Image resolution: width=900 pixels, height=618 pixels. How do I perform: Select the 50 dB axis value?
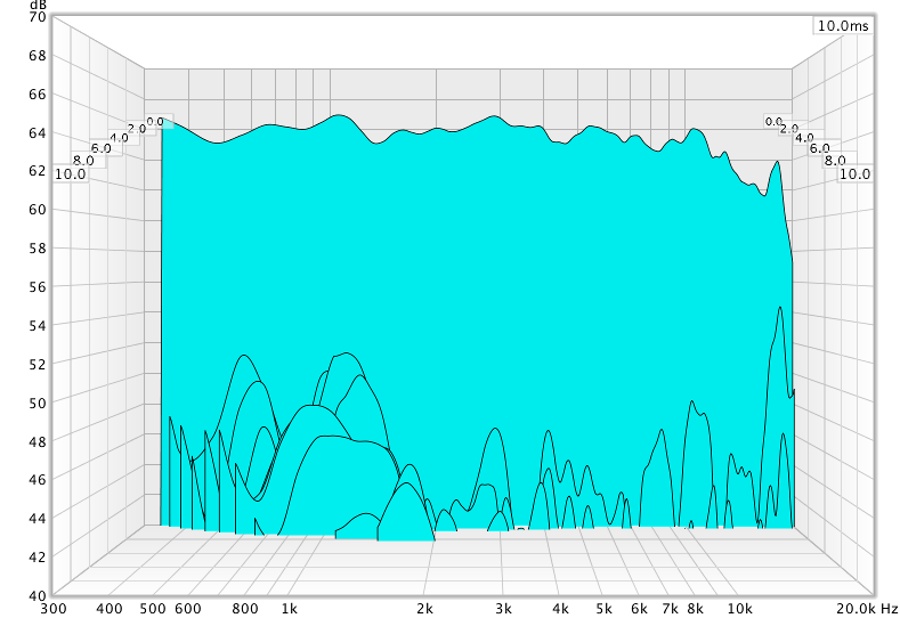coord(37,403)
